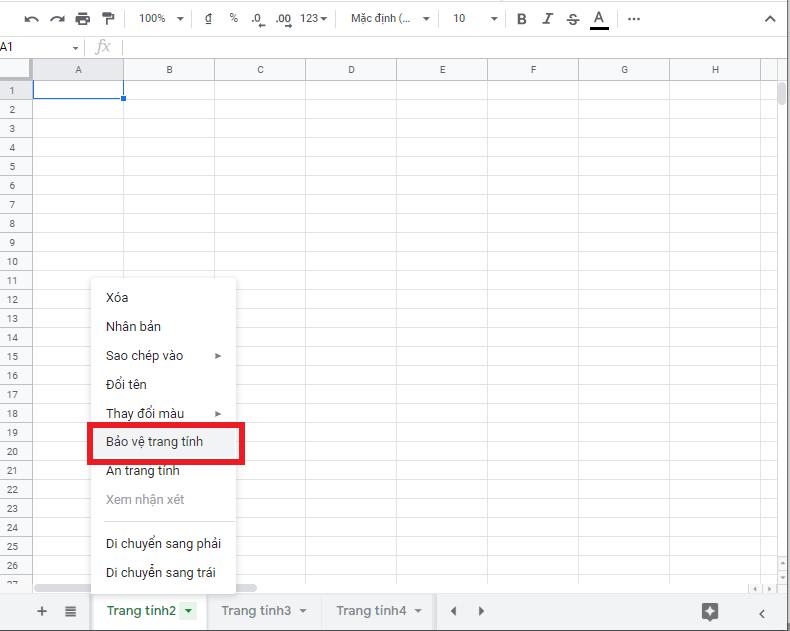Viewport: 790px width, 631px height.
Task: Apply currency format (đ) icon
Action: tap(208, 19)
